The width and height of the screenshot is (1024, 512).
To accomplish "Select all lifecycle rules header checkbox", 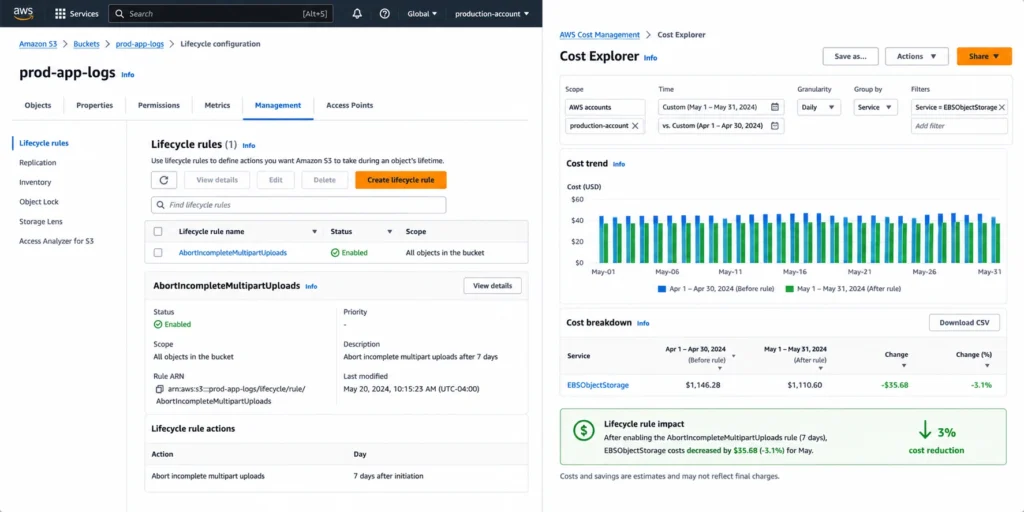I will tap(157, 231).
